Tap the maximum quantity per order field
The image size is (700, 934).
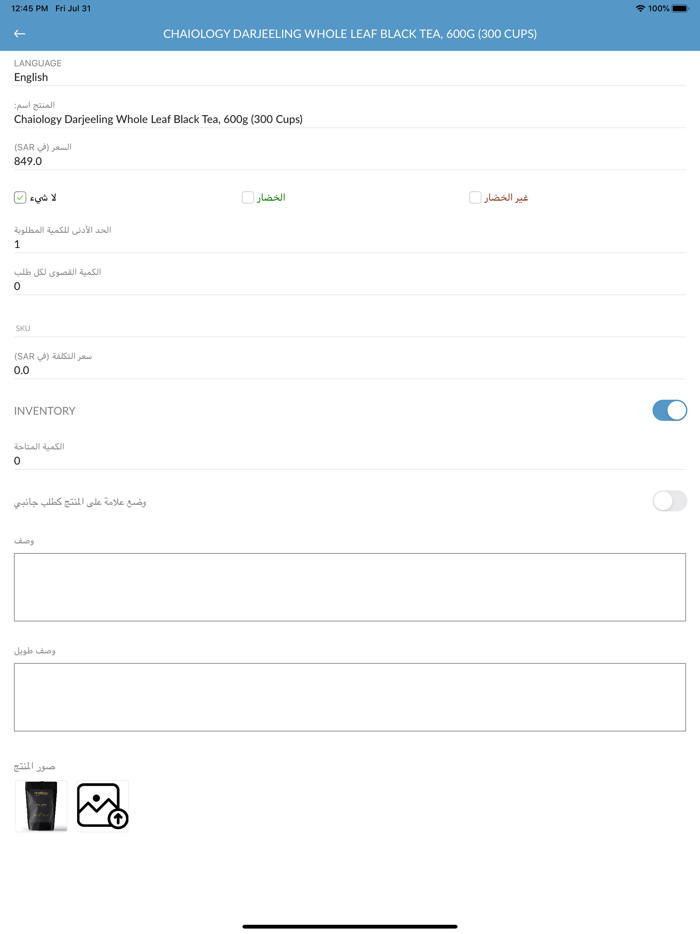(350, 286)
